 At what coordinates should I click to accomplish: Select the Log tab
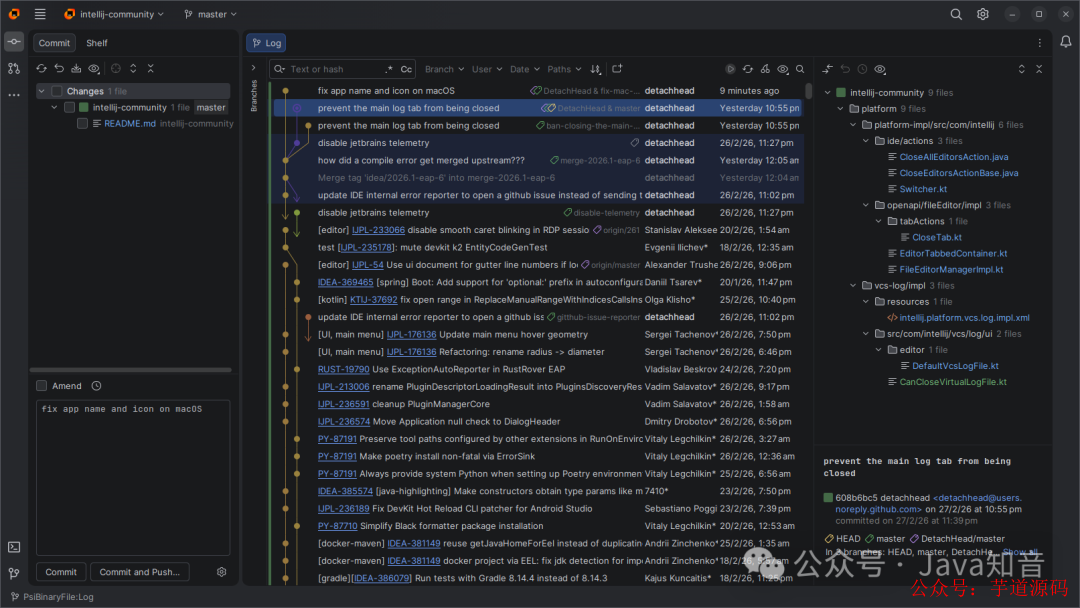click(x=267, y=43)
